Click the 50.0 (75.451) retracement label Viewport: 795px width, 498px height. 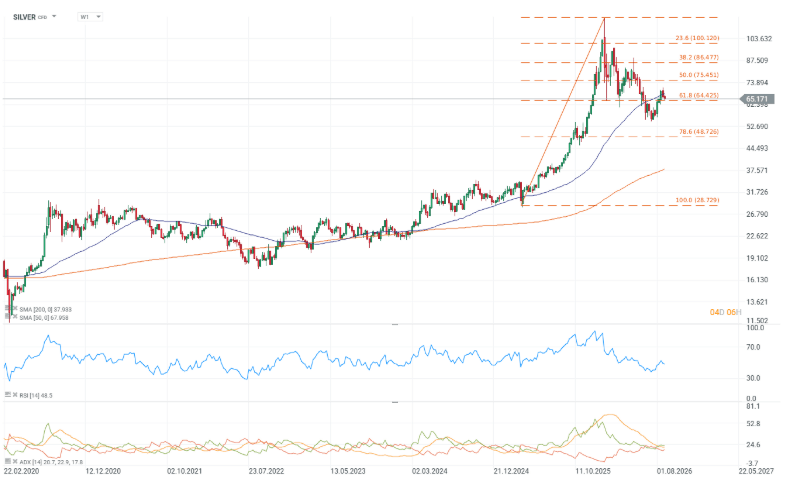tap(699, 75)
